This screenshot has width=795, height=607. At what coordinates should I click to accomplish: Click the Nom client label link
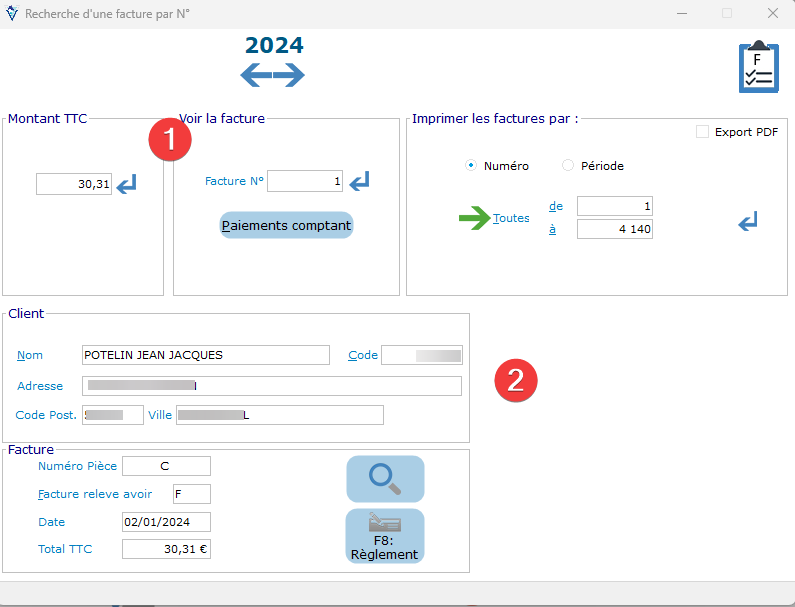(30, 355)
